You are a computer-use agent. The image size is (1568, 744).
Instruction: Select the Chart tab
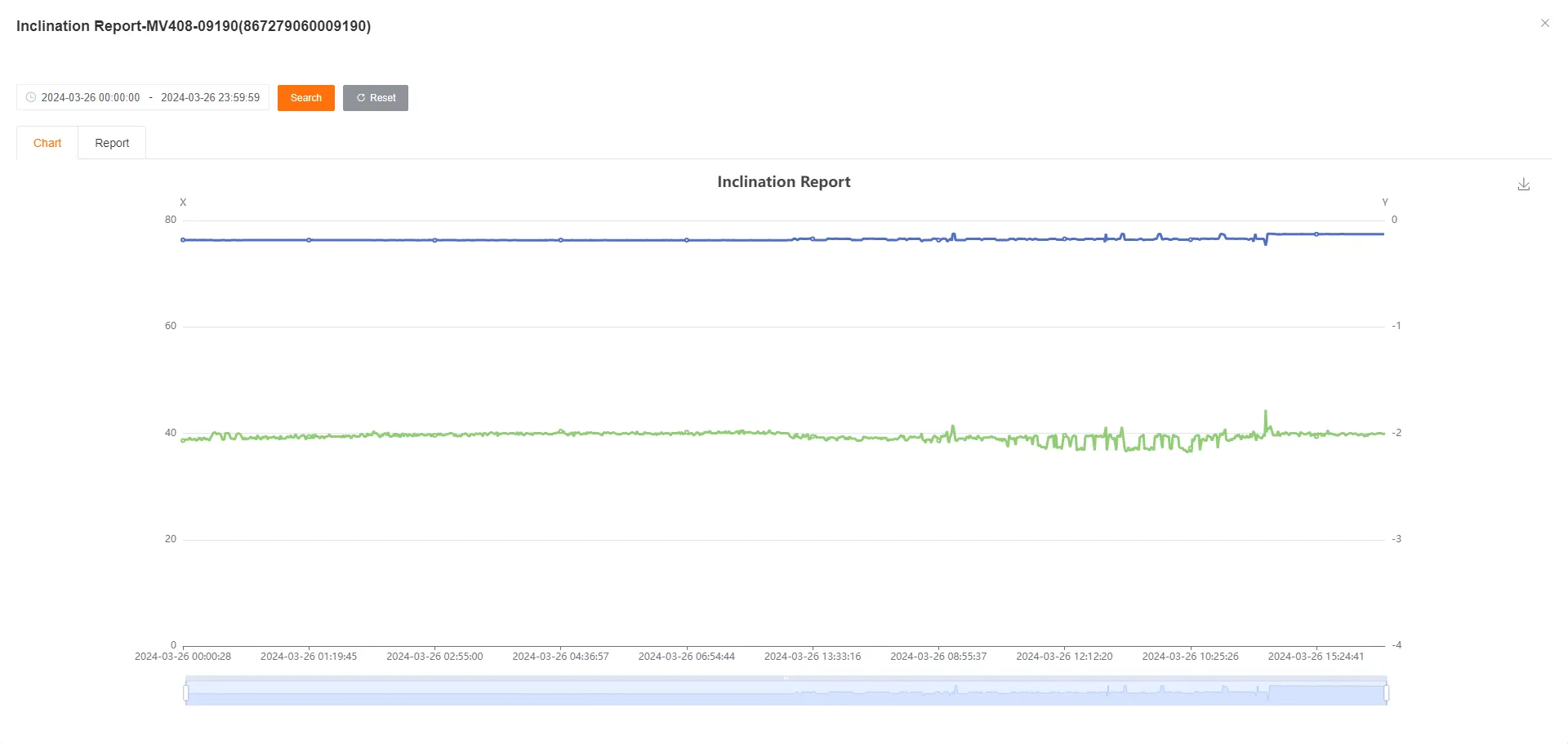[47, 143]
